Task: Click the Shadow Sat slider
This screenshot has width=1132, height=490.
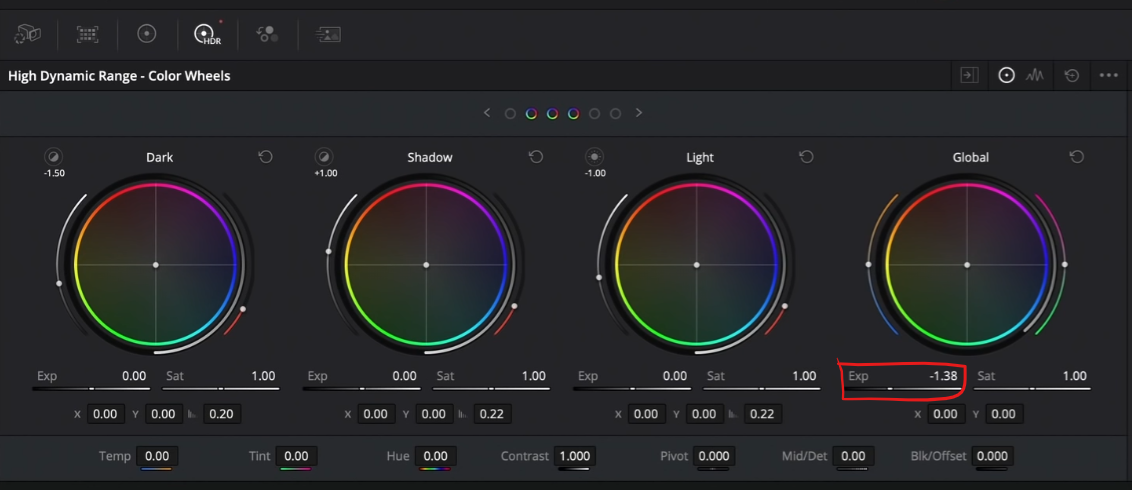Action: tap(491, 389)
